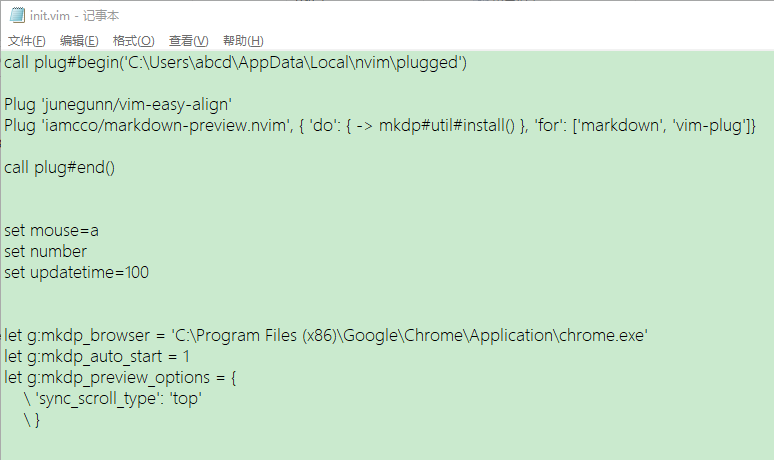Image resolution: width=774 pixels, height=460 pixels.
Task: Place cursor on call plug#end() line
Action: click(59, 168)
